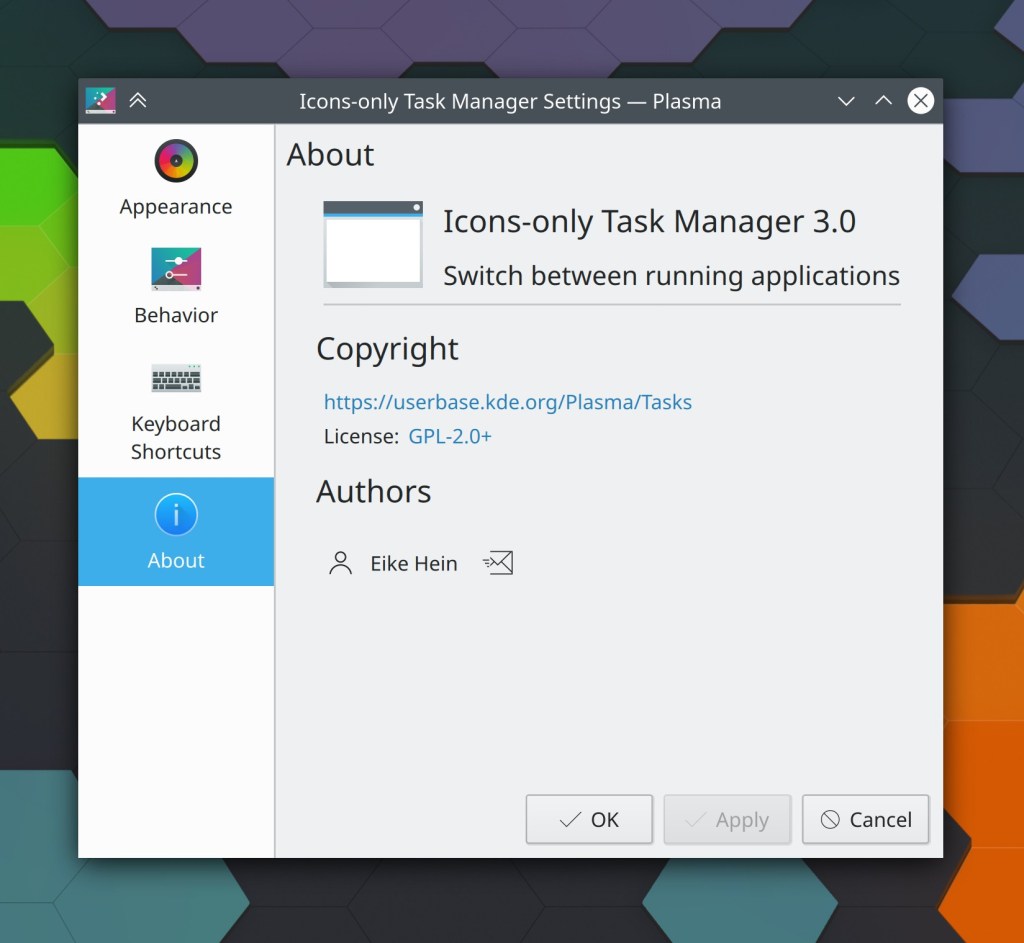Screen dimensions: 1024x943
Task: Minimize the settings window with down chevron
Action: click(846, 101)
